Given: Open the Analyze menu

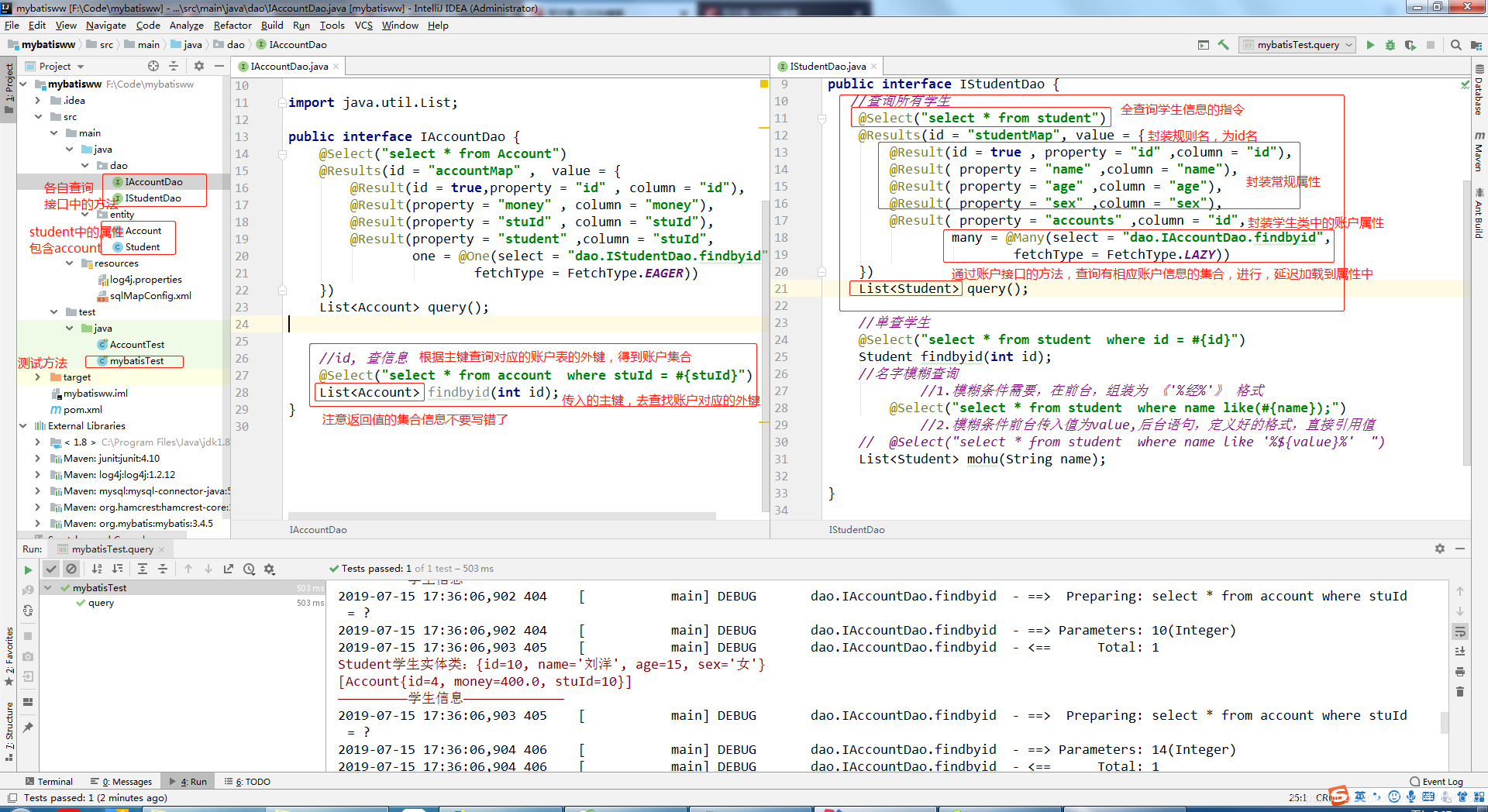Looking at the screenshot, I should pos(186,26).
